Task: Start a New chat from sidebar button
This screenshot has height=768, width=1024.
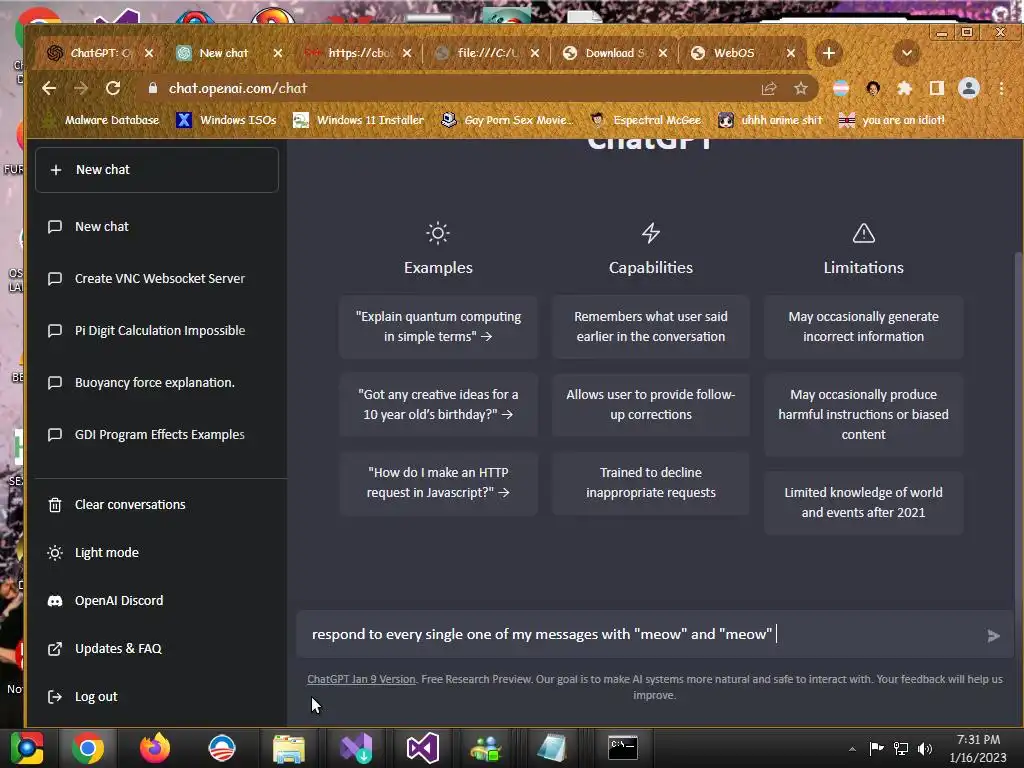Action: 157,170
